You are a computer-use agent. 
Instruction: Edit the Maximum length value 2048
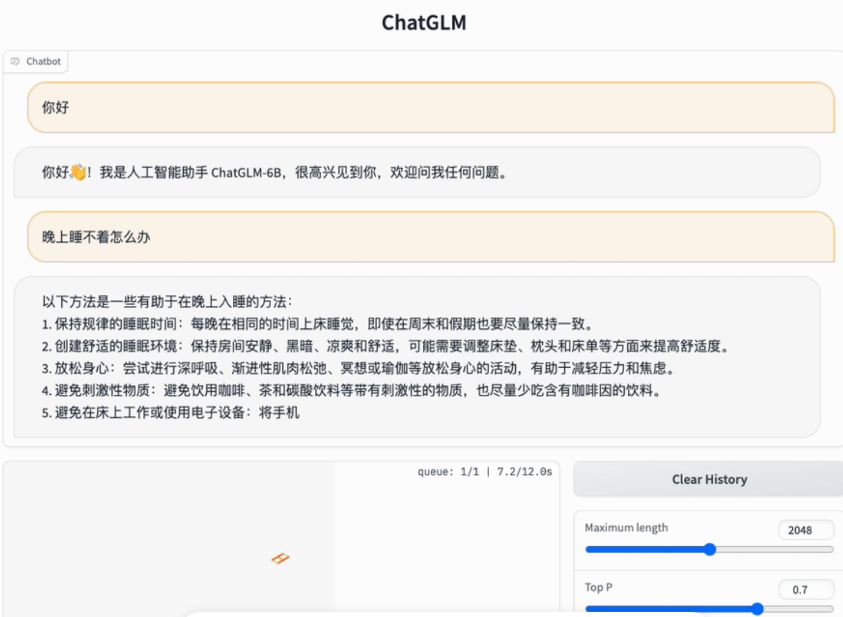(x=806, y=530)
